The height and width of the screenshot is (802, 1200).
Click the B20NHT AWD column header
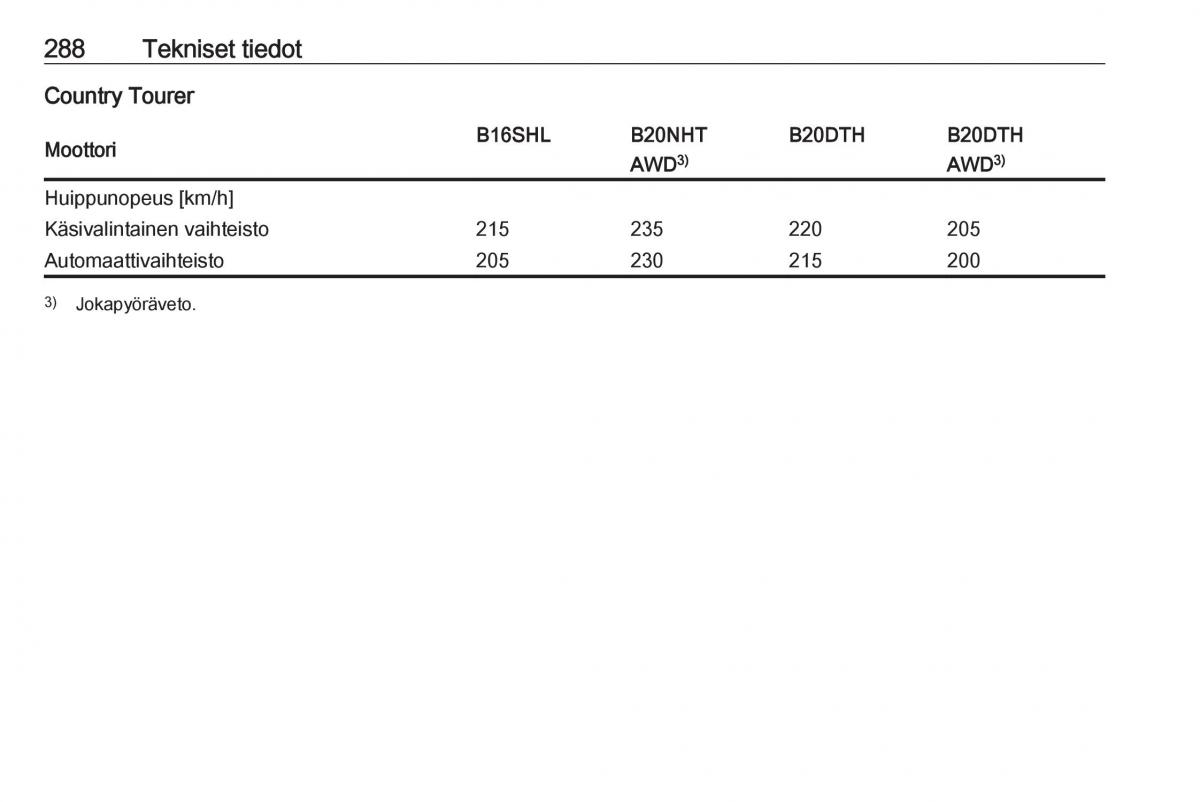point(668,150)
